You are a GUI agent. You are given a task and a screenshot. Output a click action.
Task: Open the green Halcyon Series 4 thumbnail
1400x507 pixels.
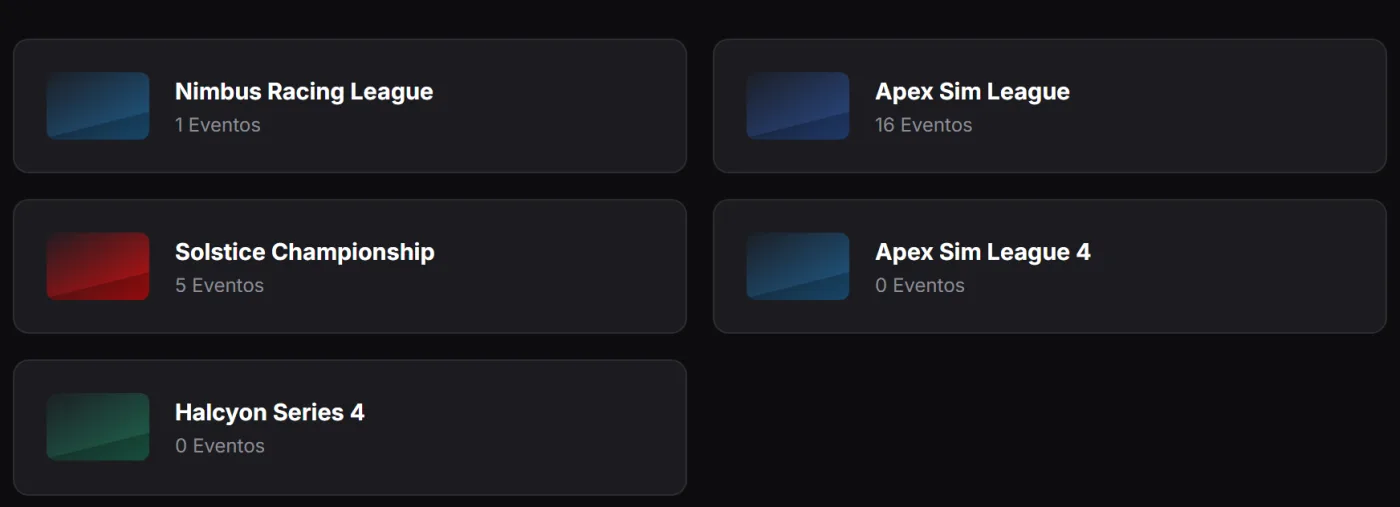[98, 427]
